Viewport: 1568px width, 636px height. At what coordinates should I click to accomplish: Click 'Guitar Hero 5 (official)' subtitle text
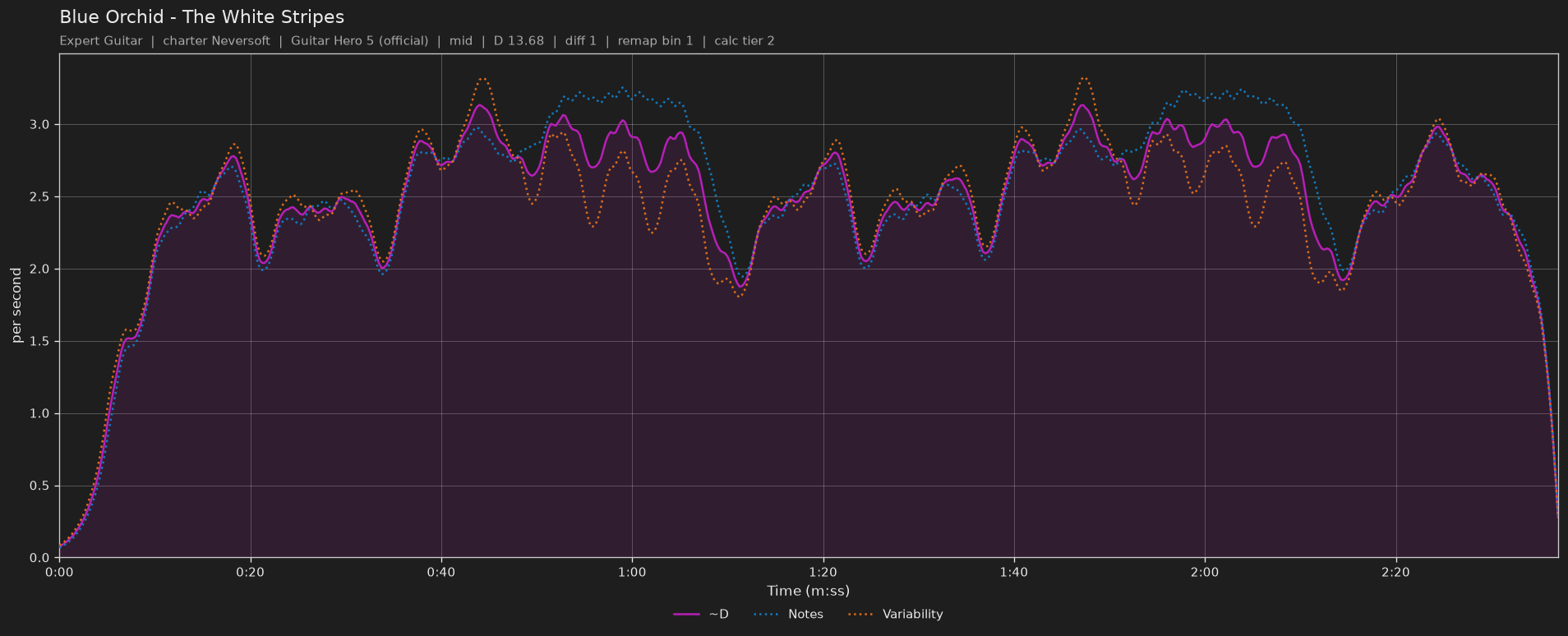pyautogui.click(x=359, y=41)
